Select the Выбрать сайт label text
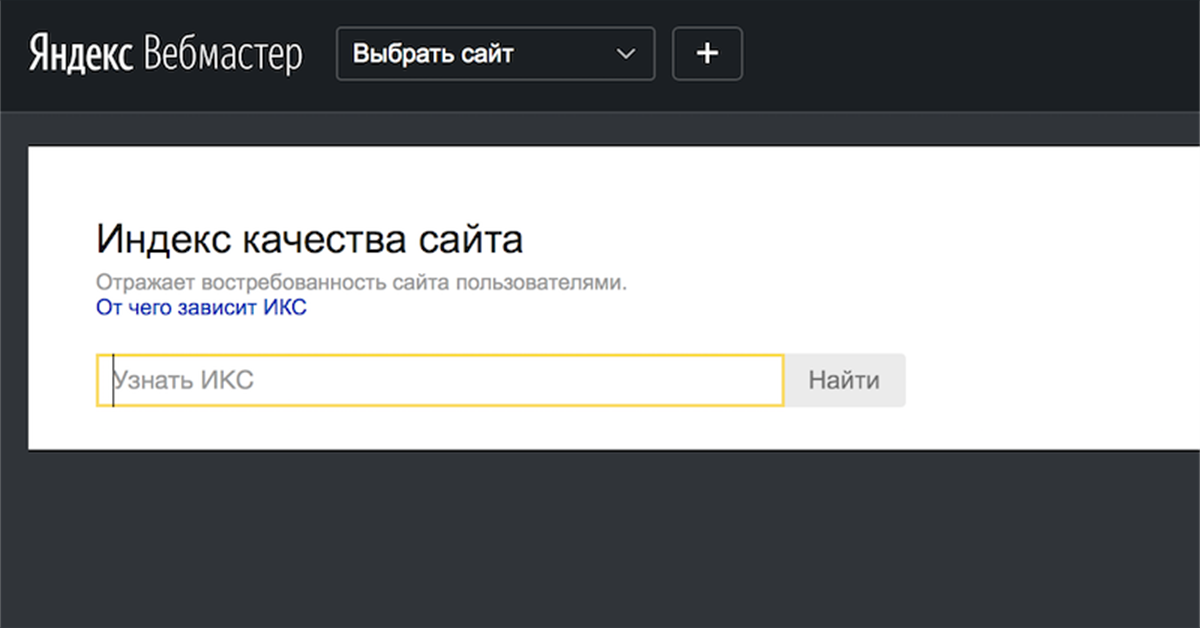Image resolution: width=1200 pixels, height=628 pixels. click(433, 54)
